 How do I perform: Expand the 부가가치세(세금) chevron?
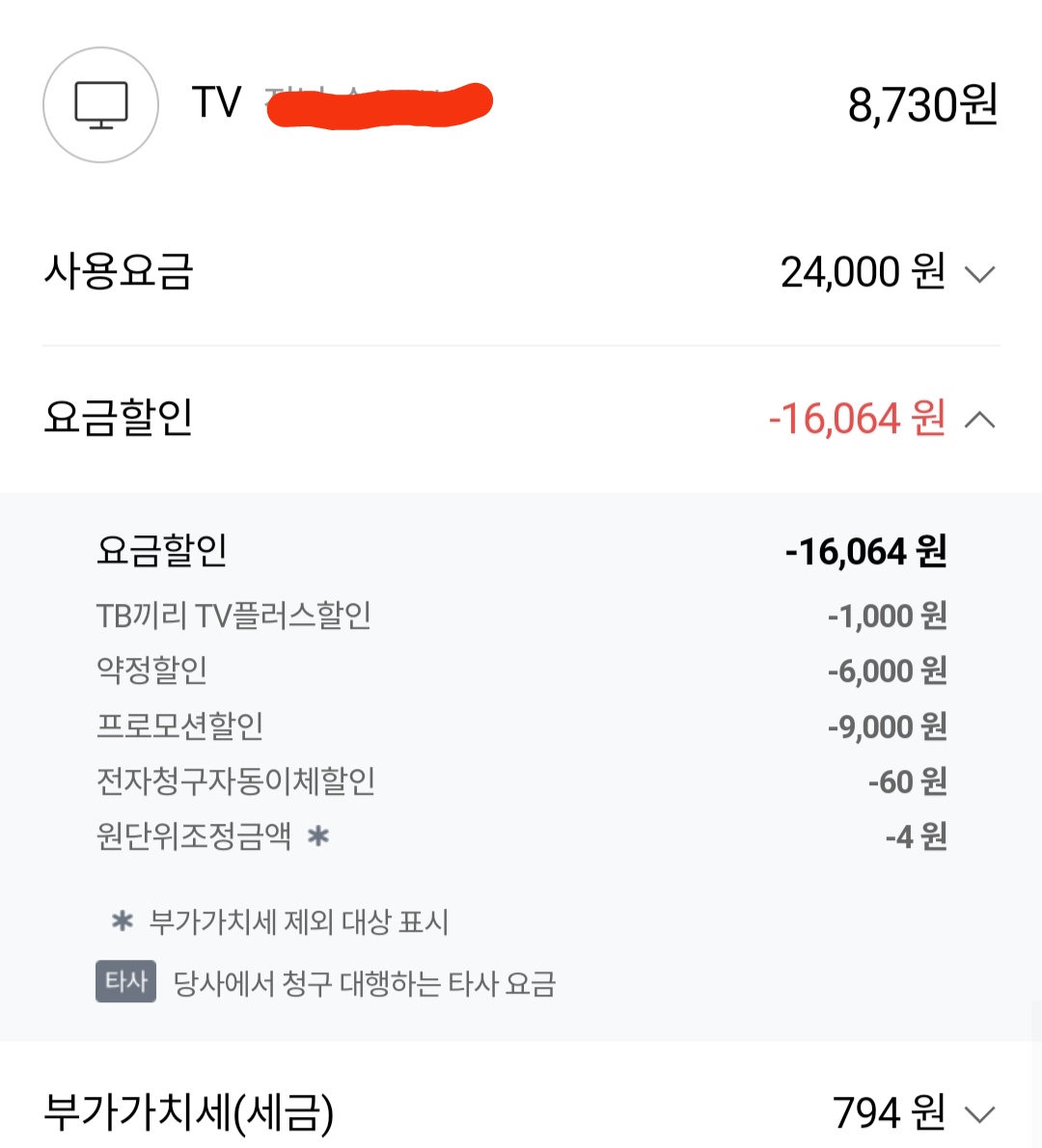tap(979, 1115)
